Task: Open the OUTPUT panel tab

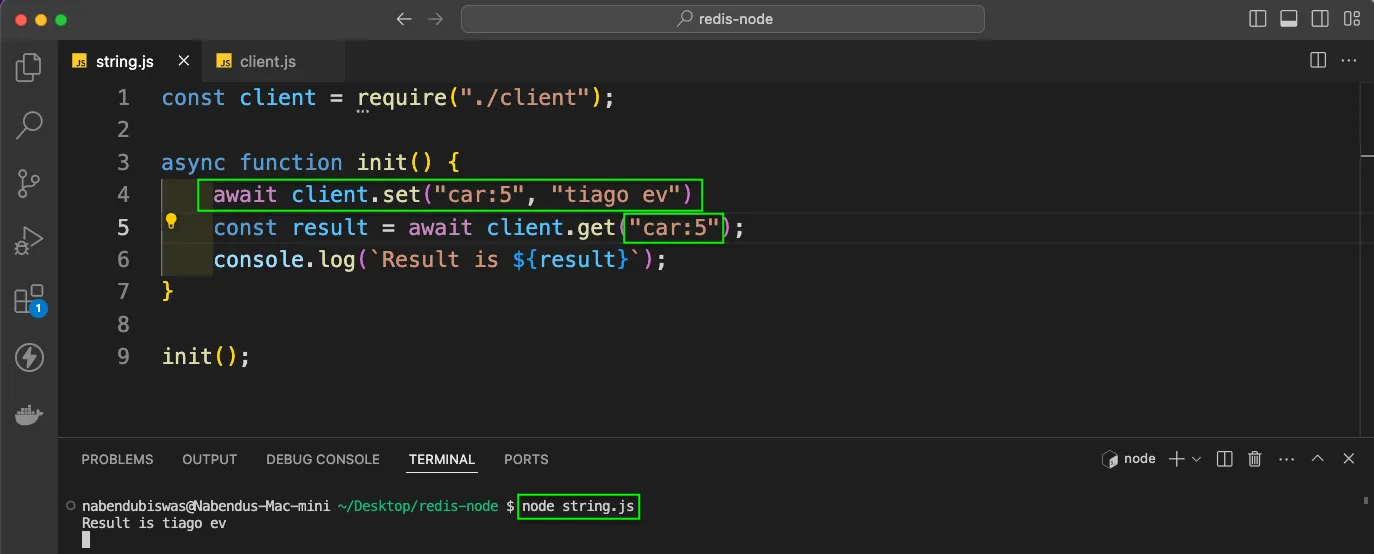Action: 209,459
